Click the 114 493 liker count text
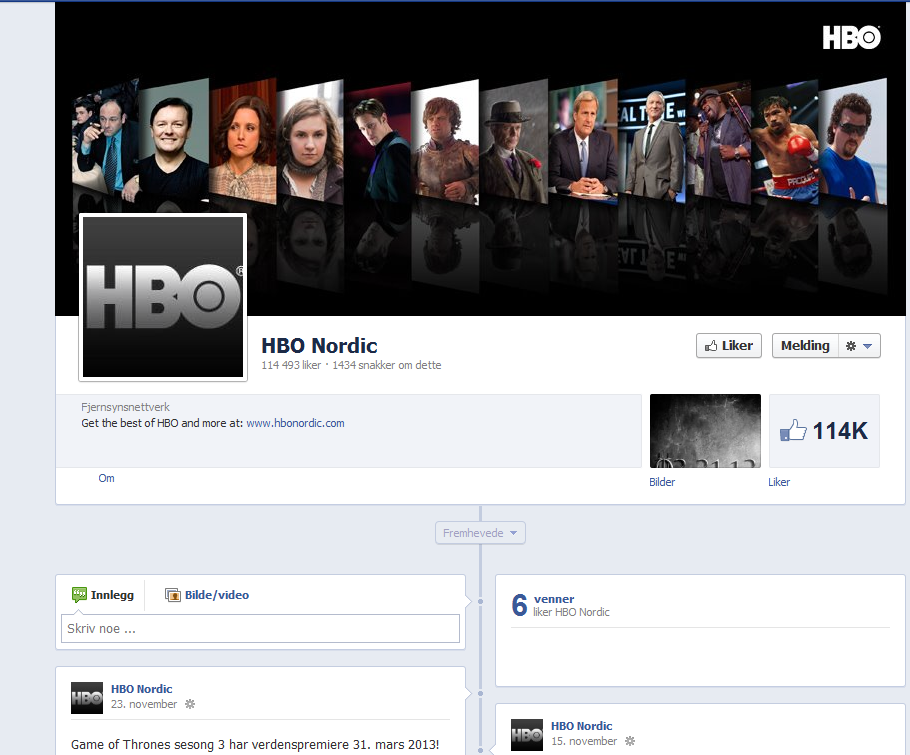Viewport: 910px width, 755px height. click(291, 365)
